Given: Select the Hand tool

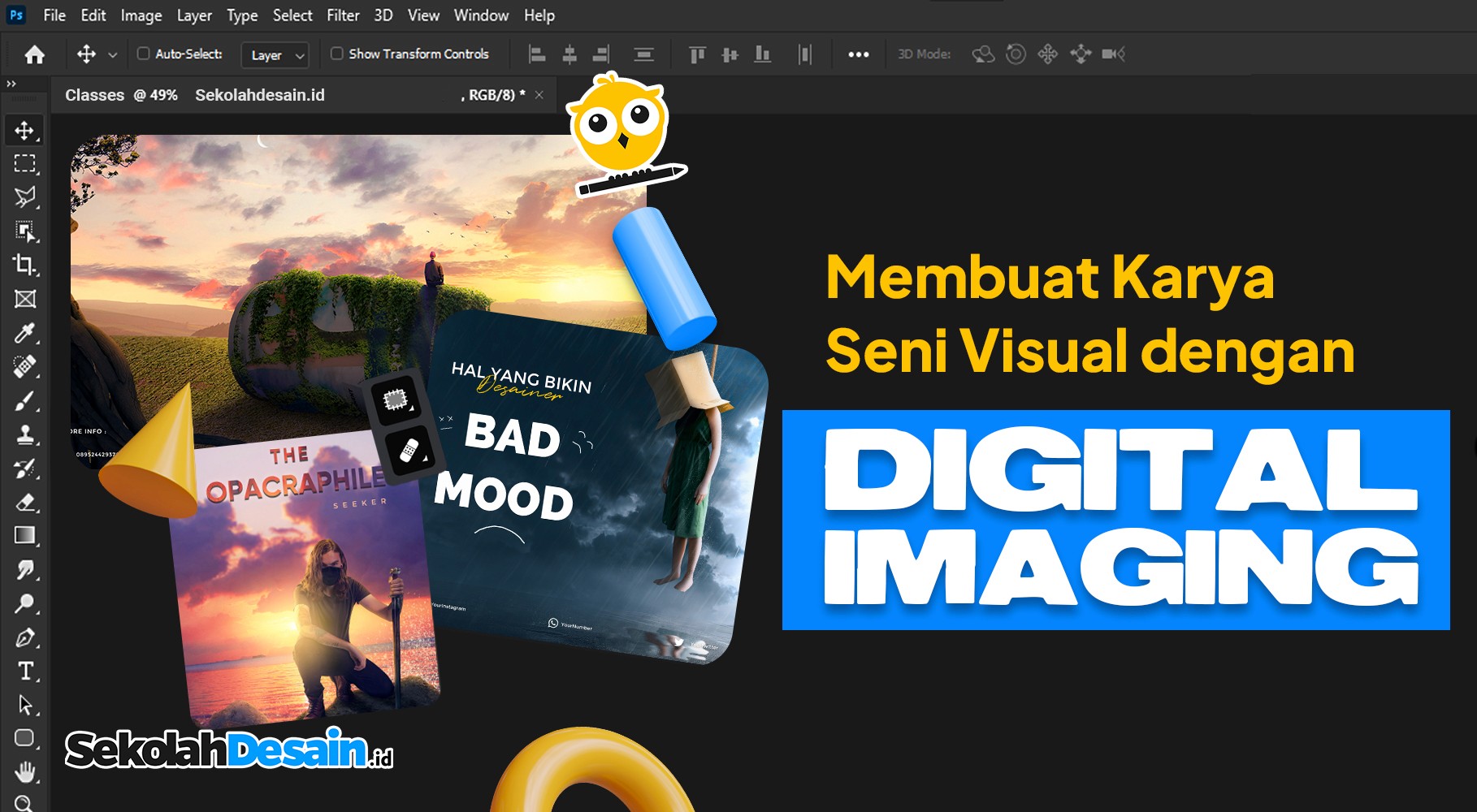Looking at the screenshot, I should [x=24, y=771].
